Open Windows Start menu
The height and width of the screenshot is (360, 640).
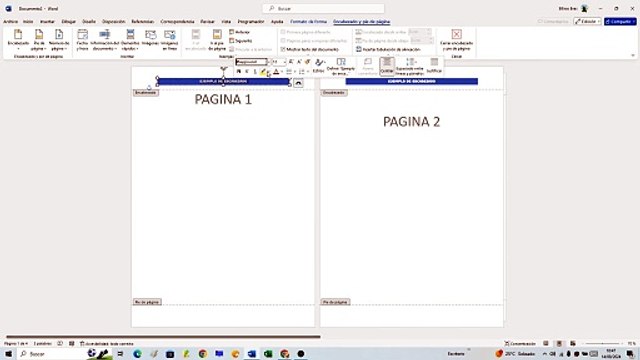click(x=8, y=354)
